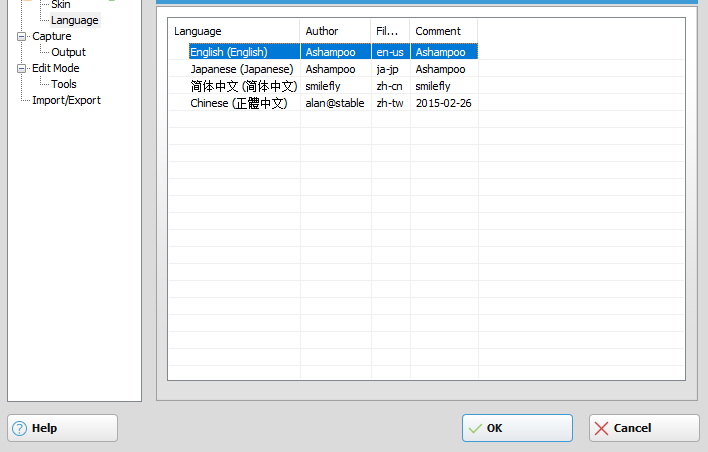
Task: Open the Edit Mode settings category
Action: [x=55, y=68]
